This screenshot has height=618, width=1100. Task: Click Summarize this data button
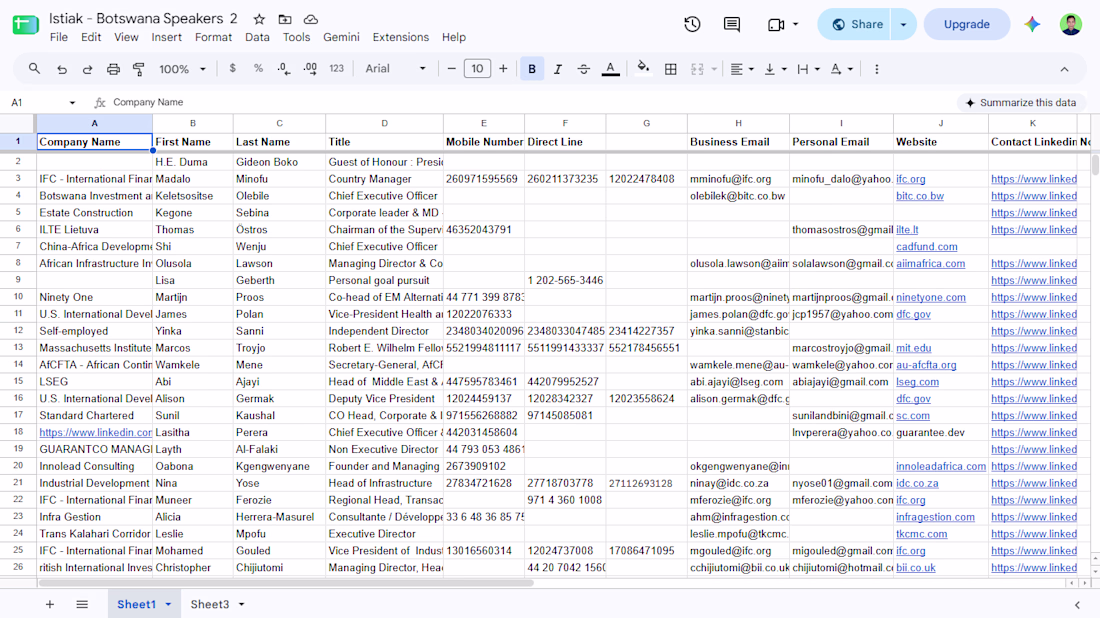point(1021,102)
